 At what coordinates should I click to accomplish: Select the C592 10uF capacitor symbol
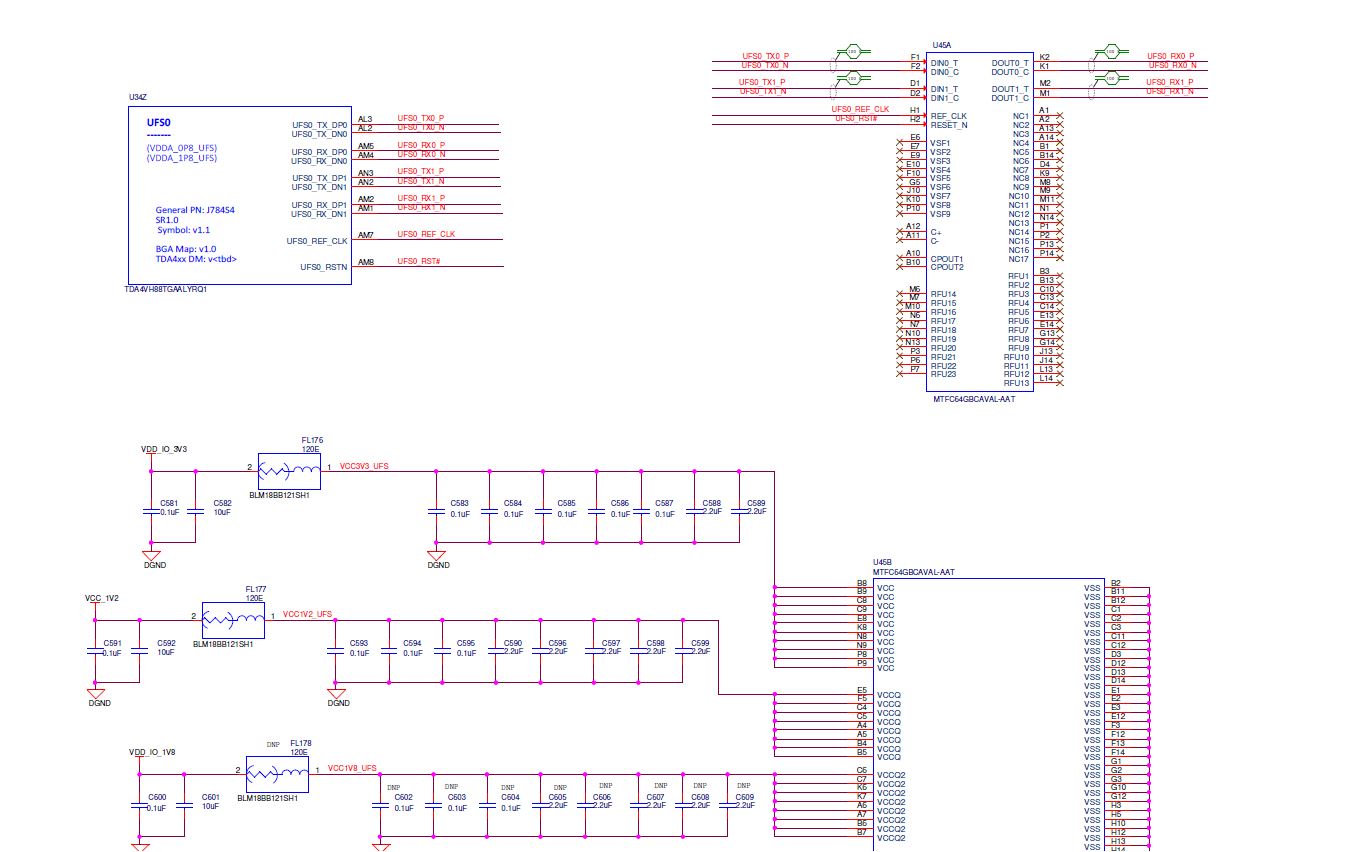[141, 650]
